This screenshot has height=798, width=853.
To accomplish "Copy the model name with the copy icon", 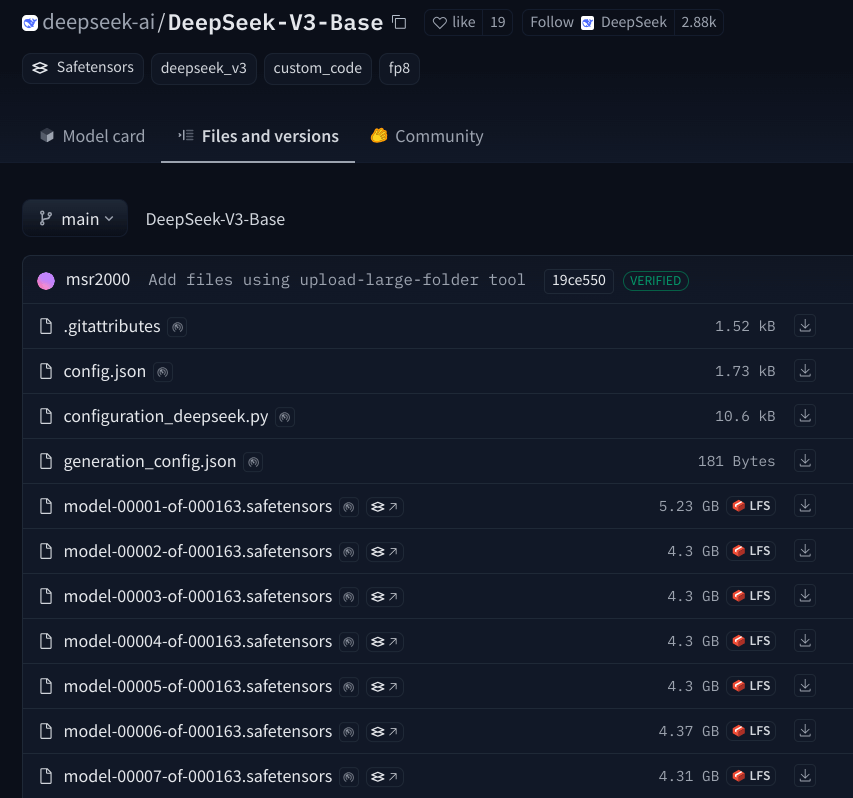I will pos(399,22).
